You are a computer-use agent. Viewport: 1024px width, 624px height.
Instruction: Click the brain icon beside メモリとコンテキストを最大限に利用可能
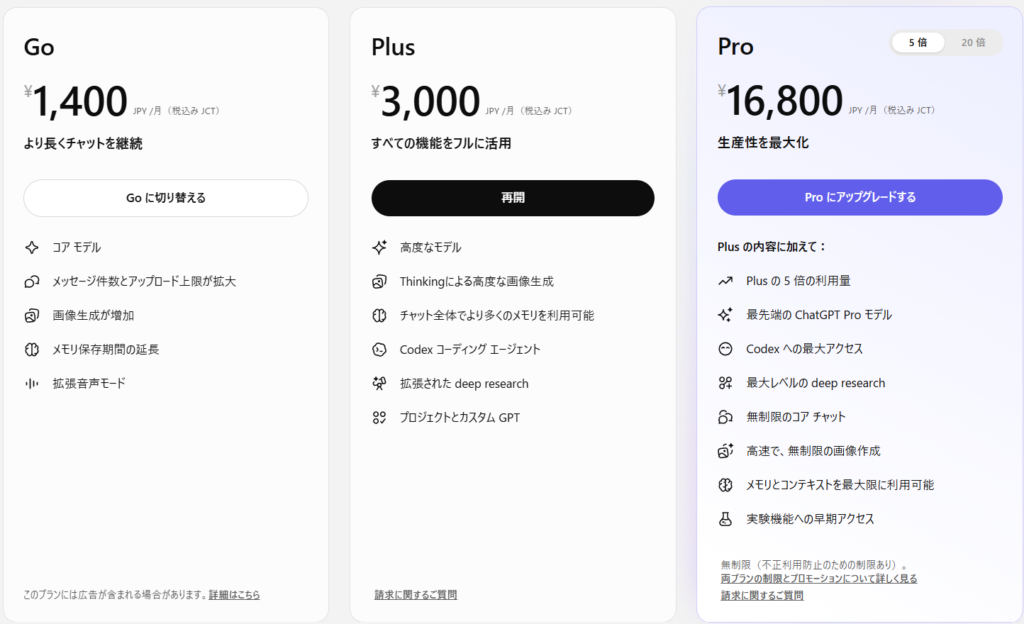click(x=726, y=485)
